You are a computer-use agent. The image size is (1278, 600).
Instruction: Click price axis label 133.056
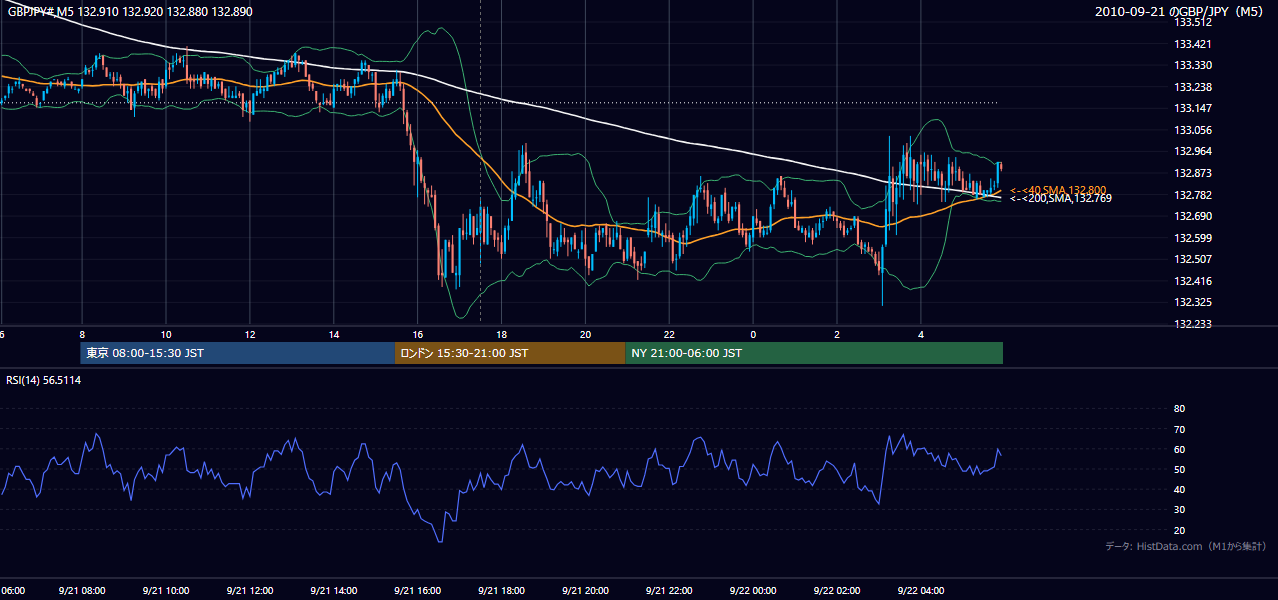(x=1193, y=130)
